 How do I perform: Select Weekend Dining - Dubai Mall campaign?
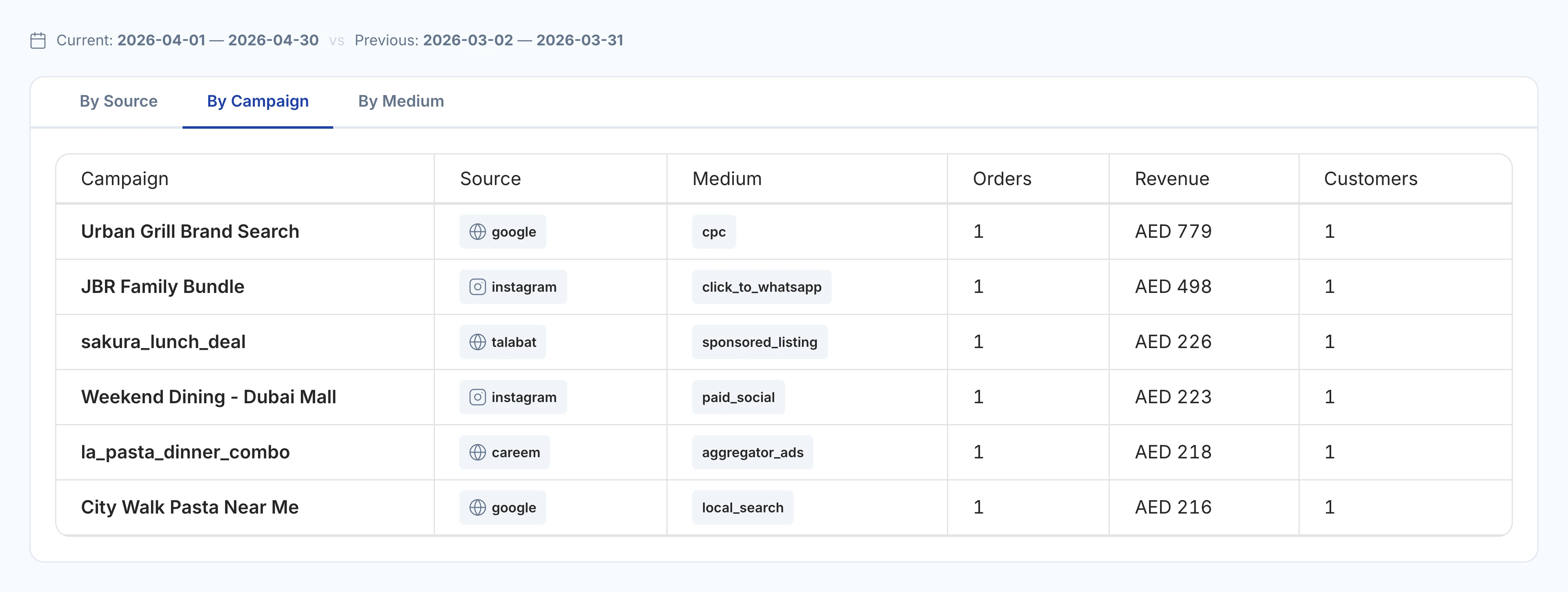(x=209, y=397)
